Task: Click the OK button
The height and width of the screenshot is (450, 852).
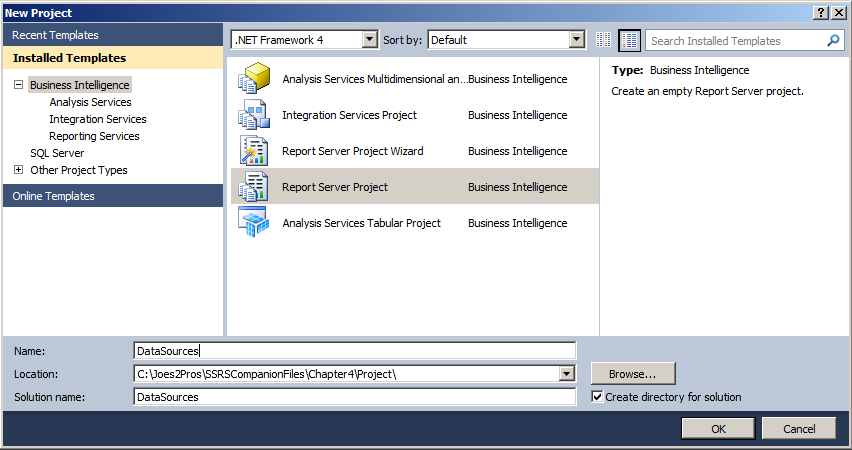Action: pos(718,429)
